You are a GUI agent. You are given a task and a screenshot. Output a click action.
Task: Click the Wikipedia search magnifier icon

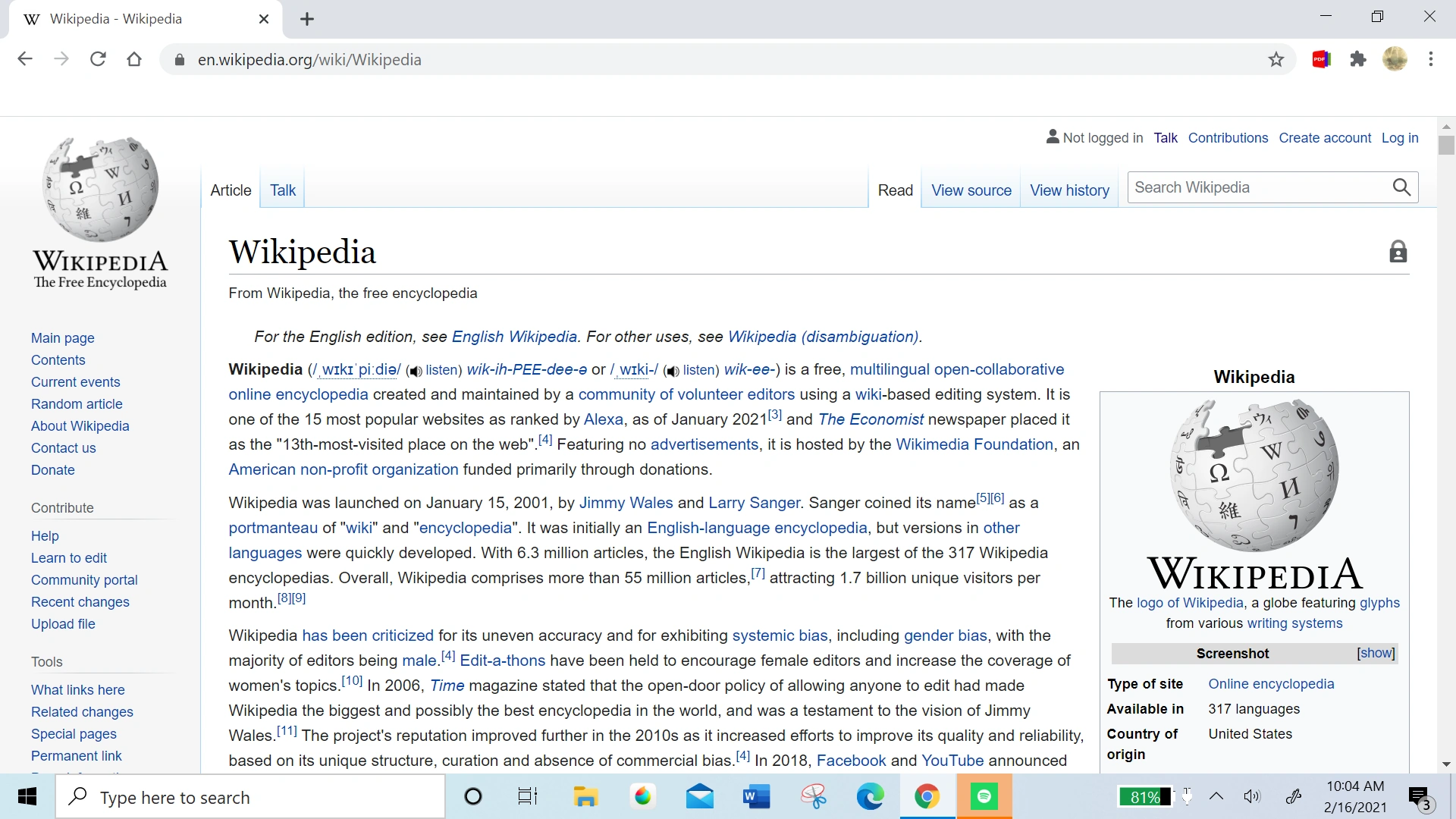point(1401,187)
